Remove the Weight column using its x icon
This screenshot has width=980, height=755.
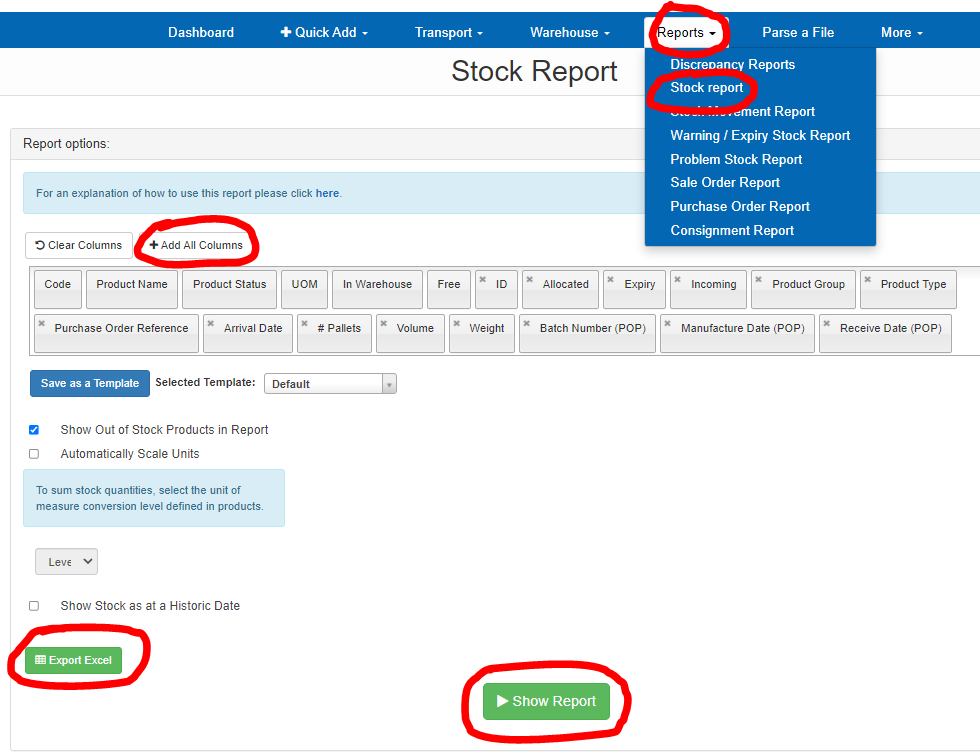tap(455, 323)
